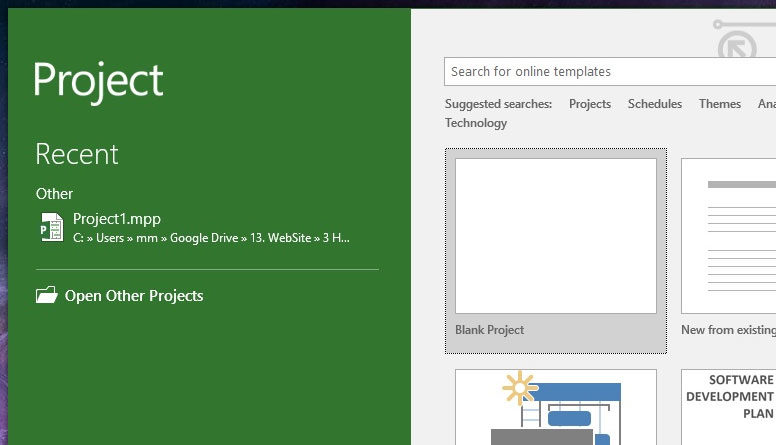Click the Project1.mpp file icon
The height and width of the screenshot is (445, 776).
[x=52, y=227]
